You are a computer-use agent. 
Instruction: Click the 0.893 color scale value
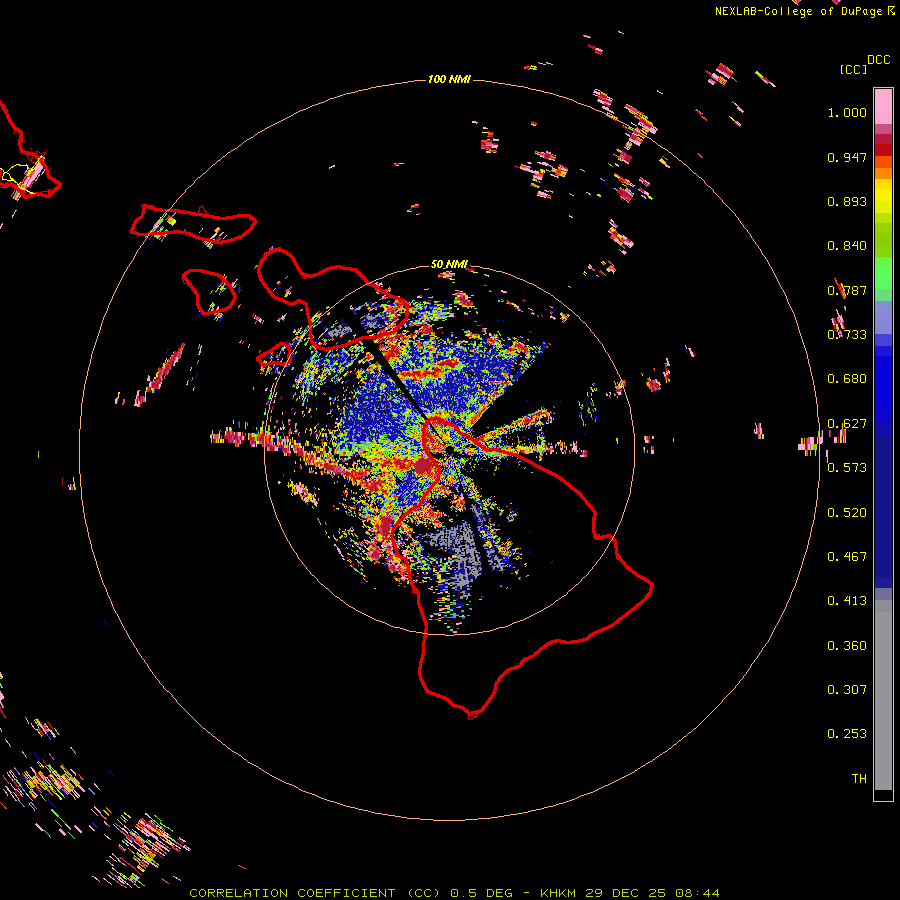tap(847, 201)
